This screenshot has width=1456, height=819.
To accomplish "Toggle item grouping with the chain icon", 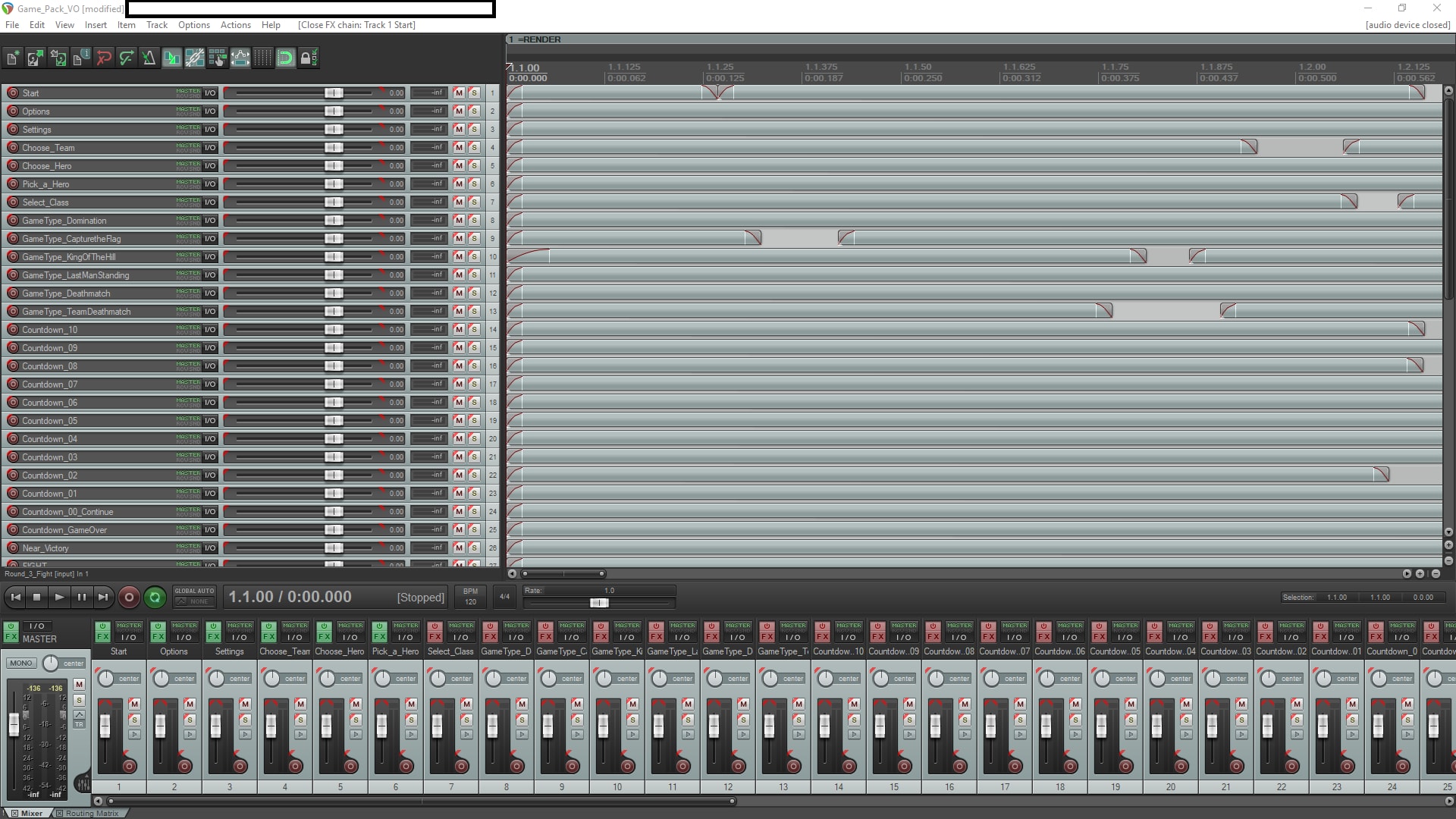I will [195, 58].
